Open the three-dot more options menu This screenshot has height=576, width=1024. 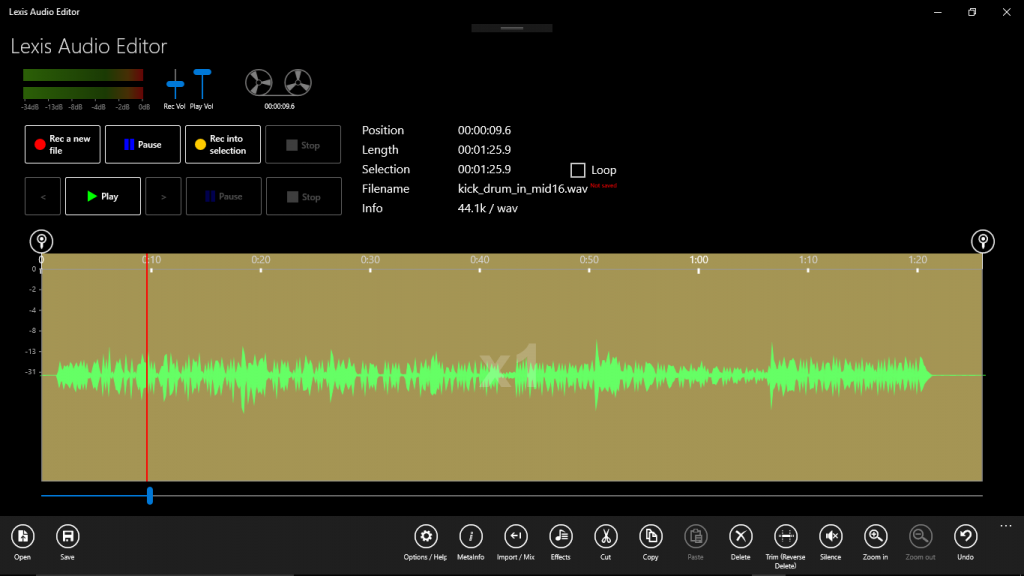1005,525
